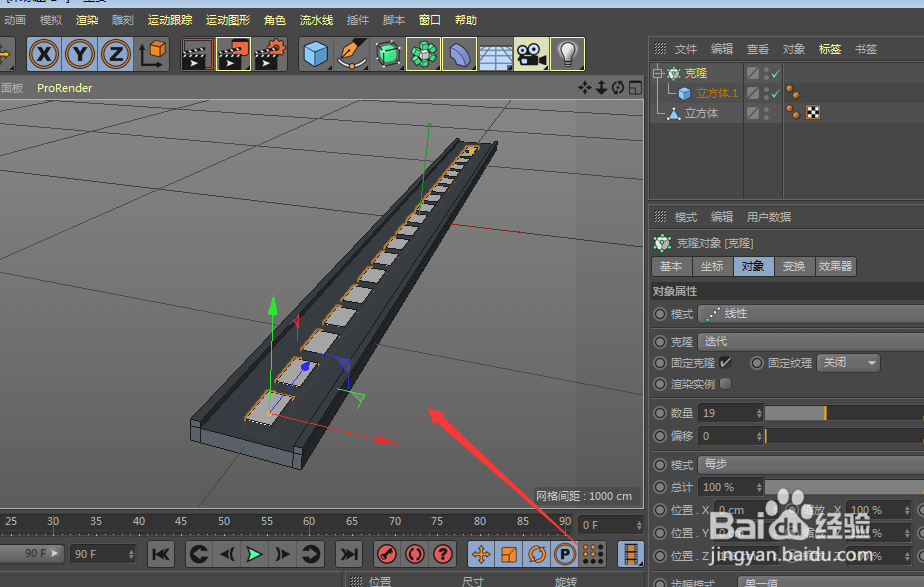Enable the 渲染实例 checkbox
This screenshot has width=924, height=587.
(x=726, y=384)
